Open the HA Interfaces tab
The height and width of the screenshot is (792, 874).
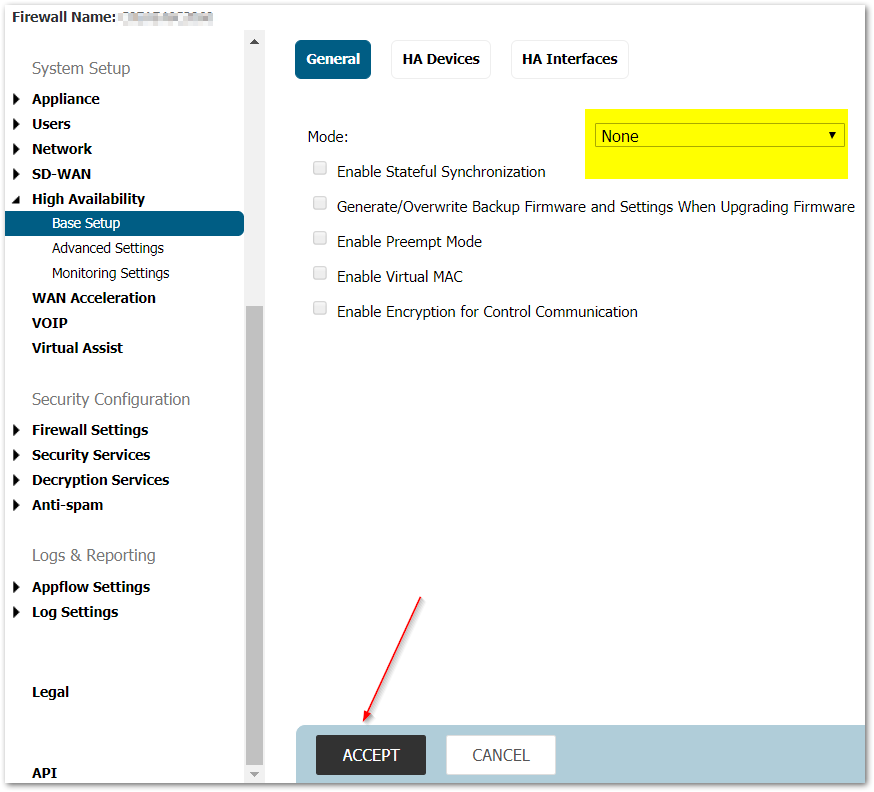[569, 59]
